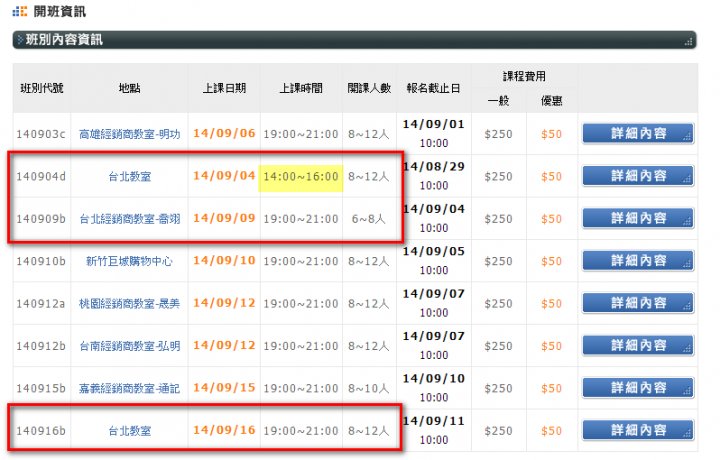This screenshot has height=460, width=720.
Task: Click 優惠 fee sub-header
Action: (x=551, y=101)
